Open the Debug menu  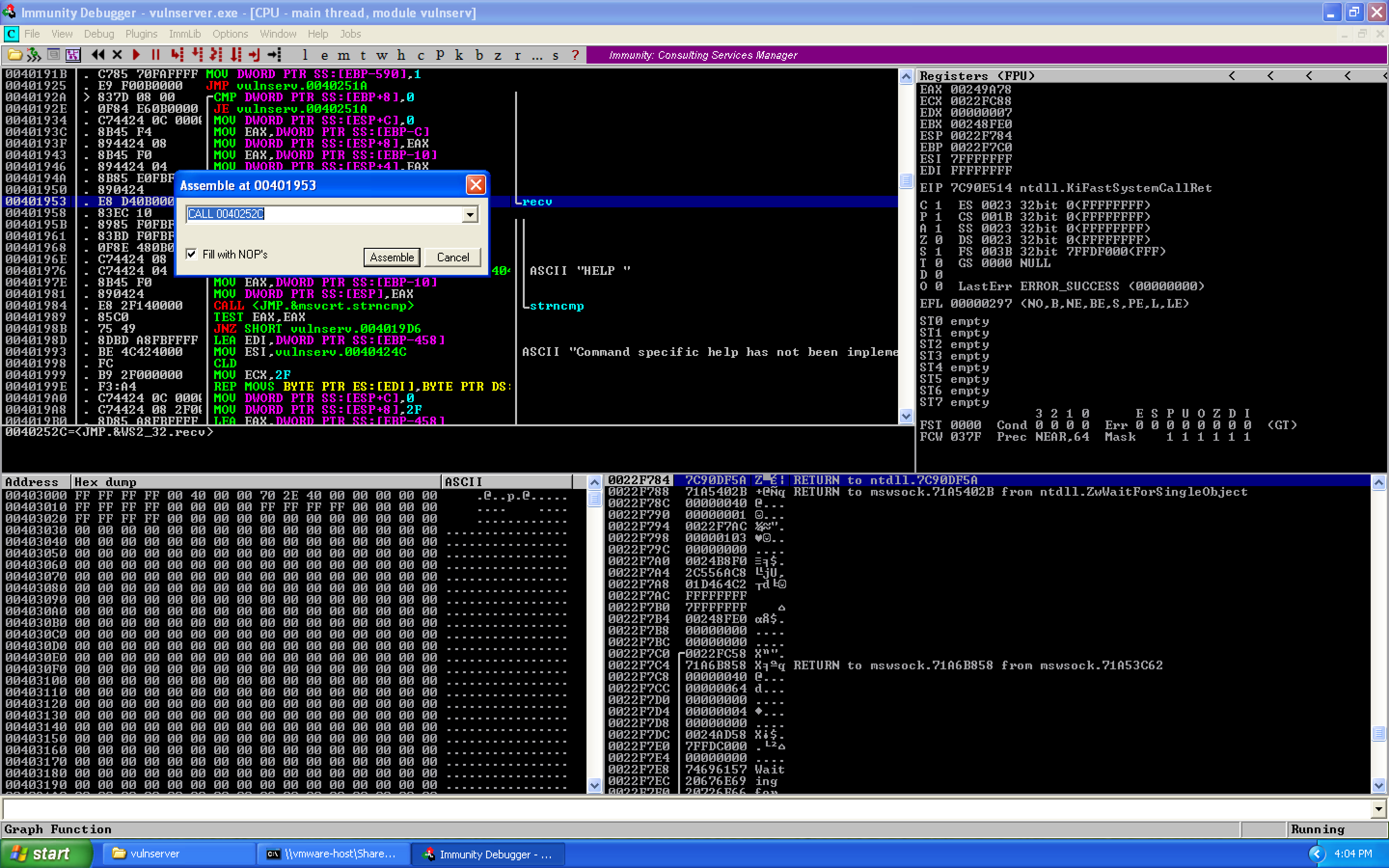99,34
